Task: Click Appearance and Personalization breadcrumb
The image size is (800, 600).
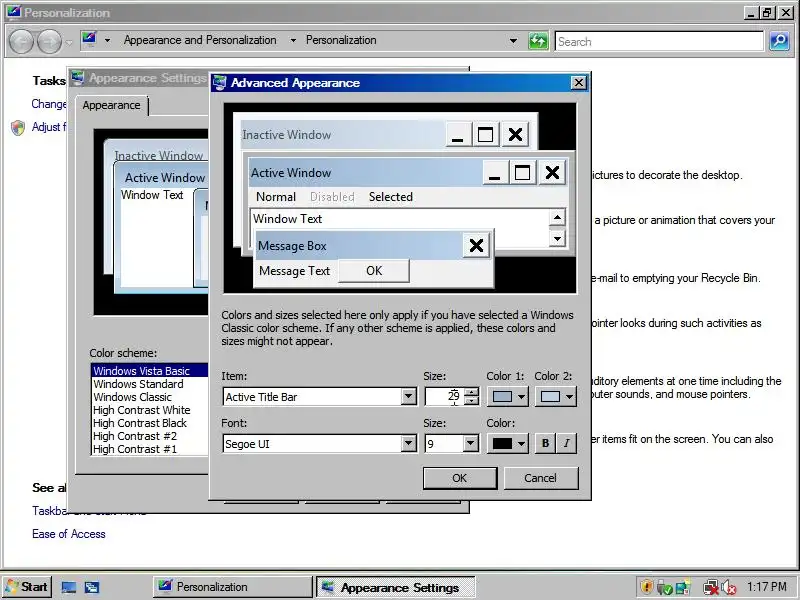Action: click(x=200, y=40)
